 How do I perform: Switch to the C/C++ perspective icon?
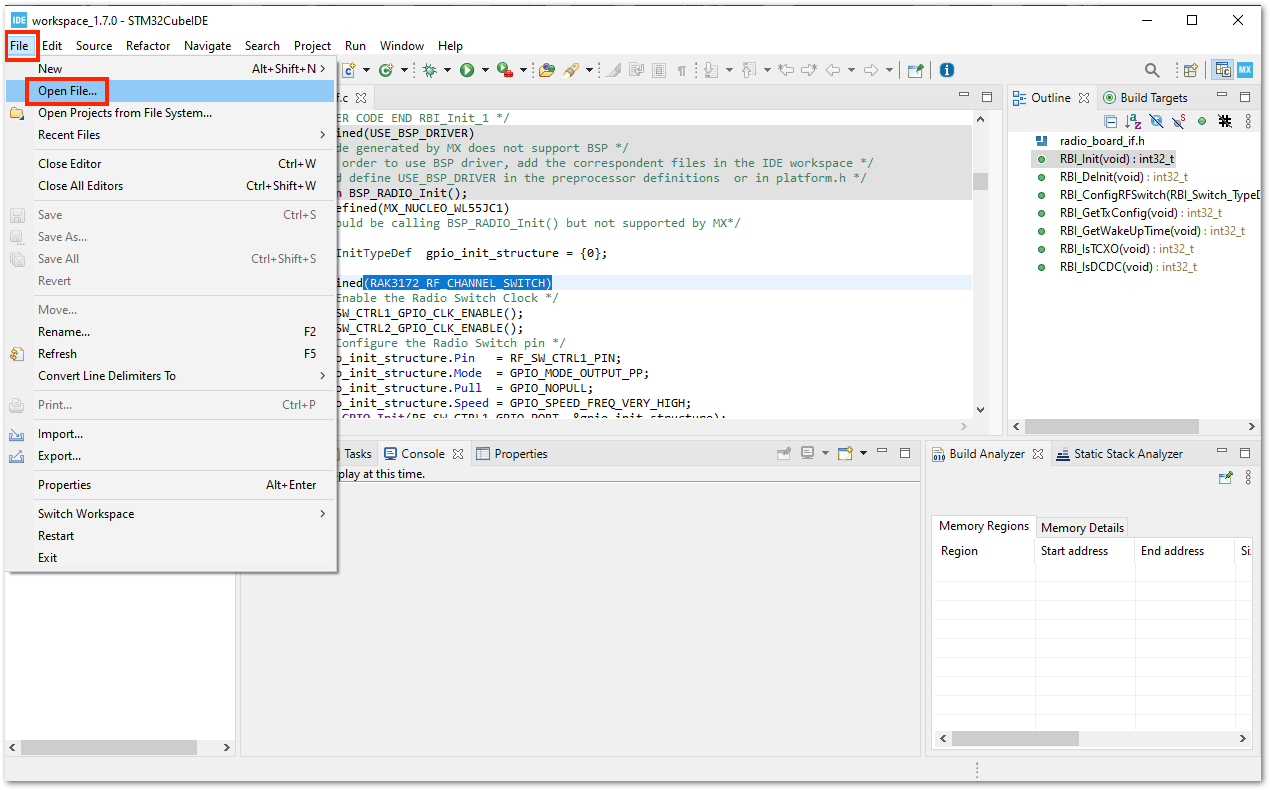tap(1222, 70)
